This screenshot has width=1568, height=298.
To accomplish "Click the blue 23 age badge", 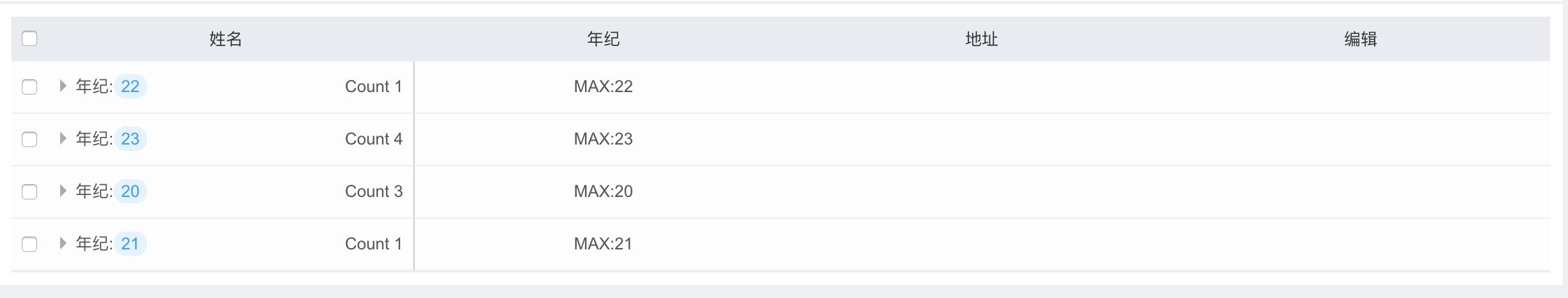I will (x=130, y=139).
